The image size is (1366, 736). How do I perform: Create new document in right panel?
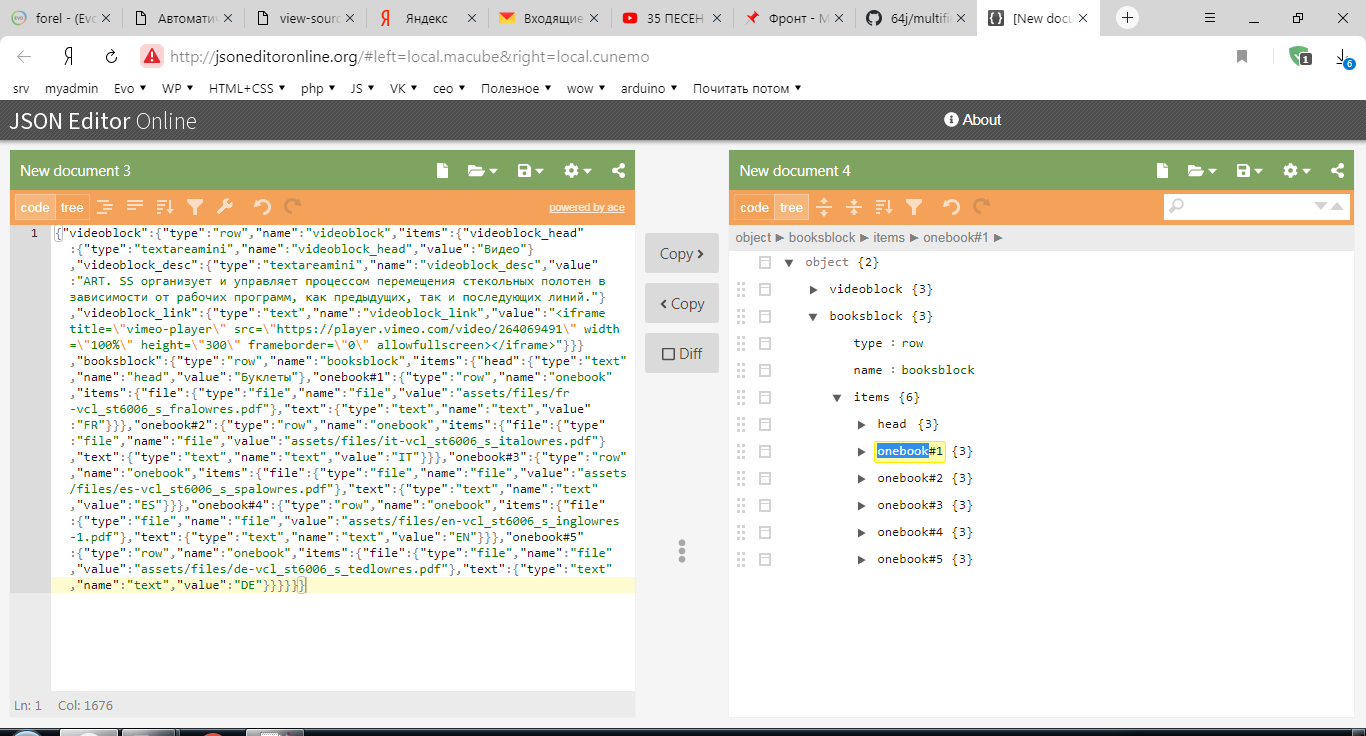click(x=1162, y=171)
